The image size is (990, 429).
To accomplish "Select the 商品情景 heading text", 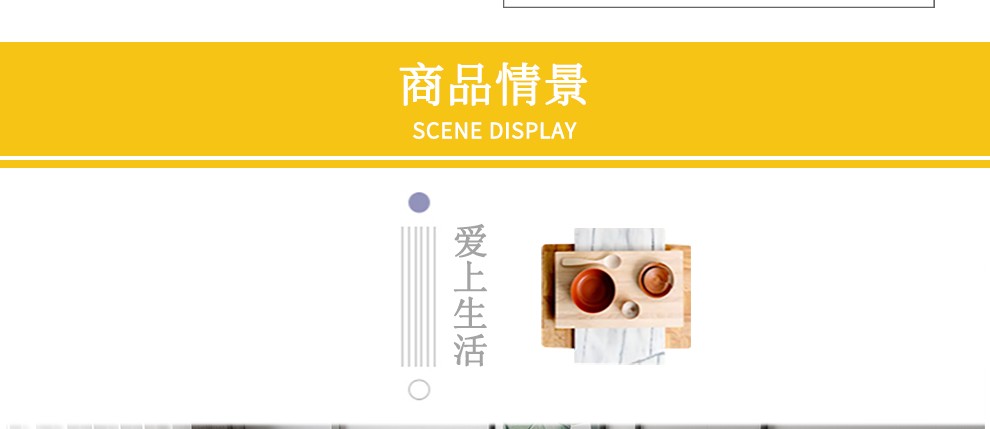I will (494, 85).
